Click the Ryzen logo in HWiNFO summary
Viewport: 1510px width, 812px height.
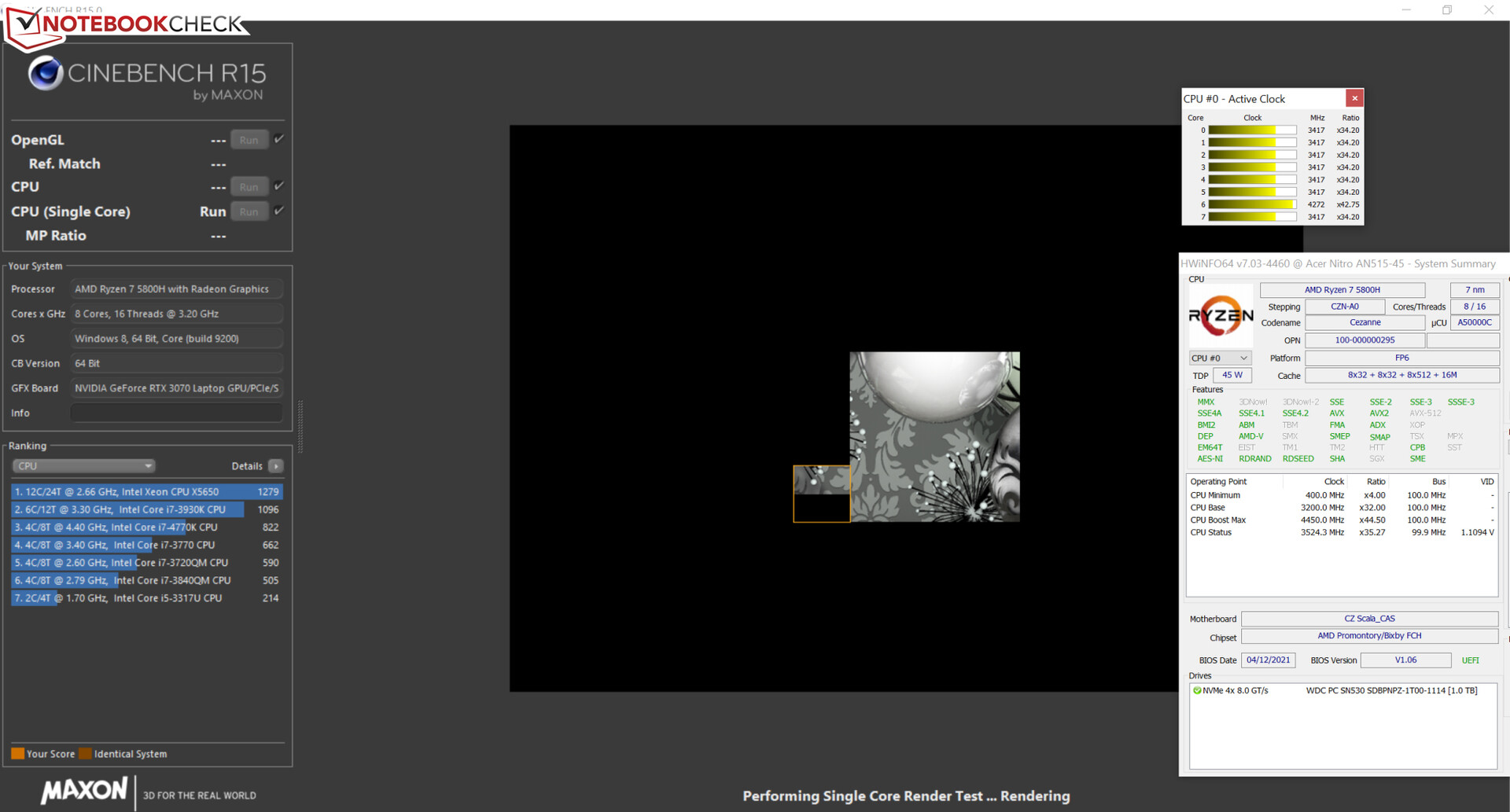(x=1221, y=316)
